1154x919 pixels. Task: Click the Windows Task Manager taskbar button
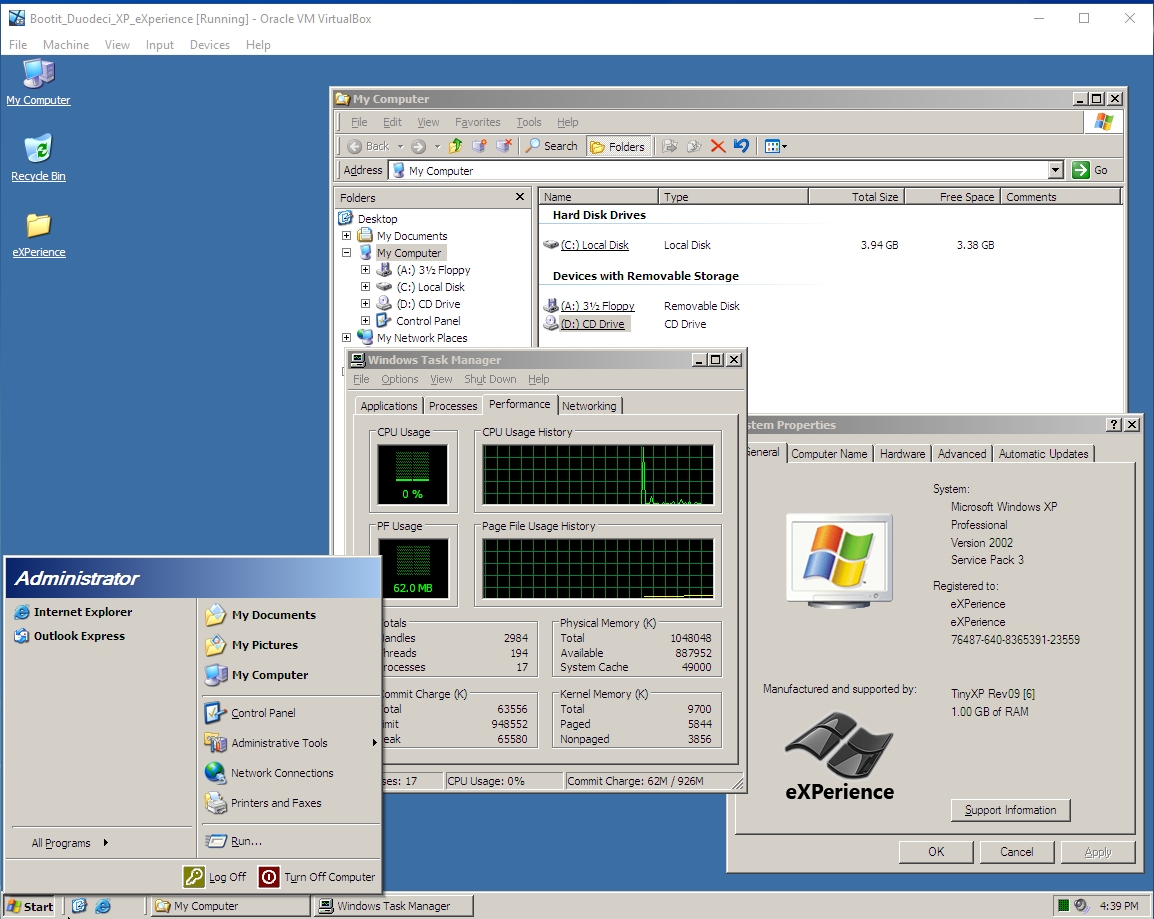click(394, 906)
